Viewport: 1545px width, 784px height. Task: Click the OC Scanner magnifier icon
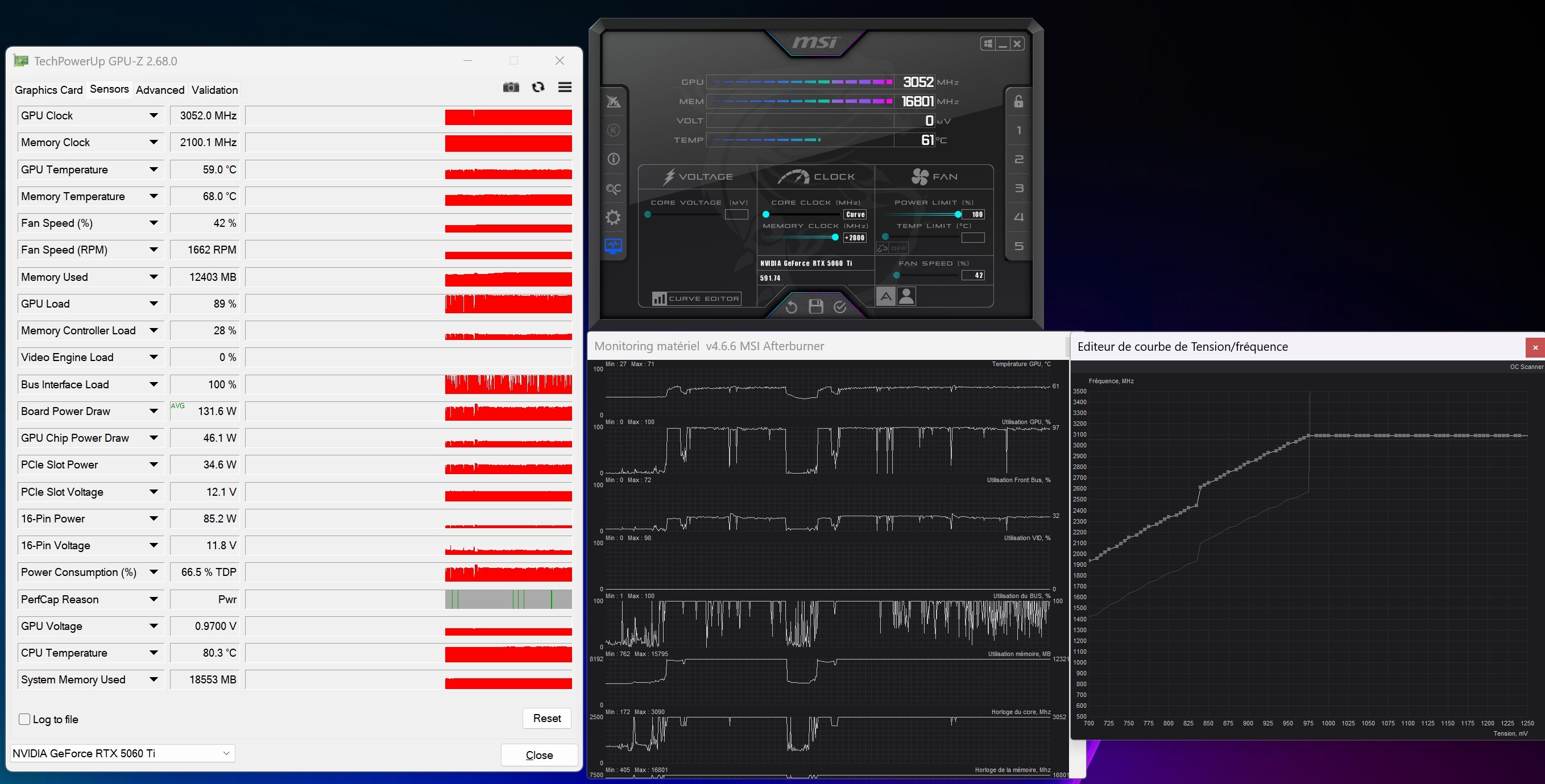(613, 189)
